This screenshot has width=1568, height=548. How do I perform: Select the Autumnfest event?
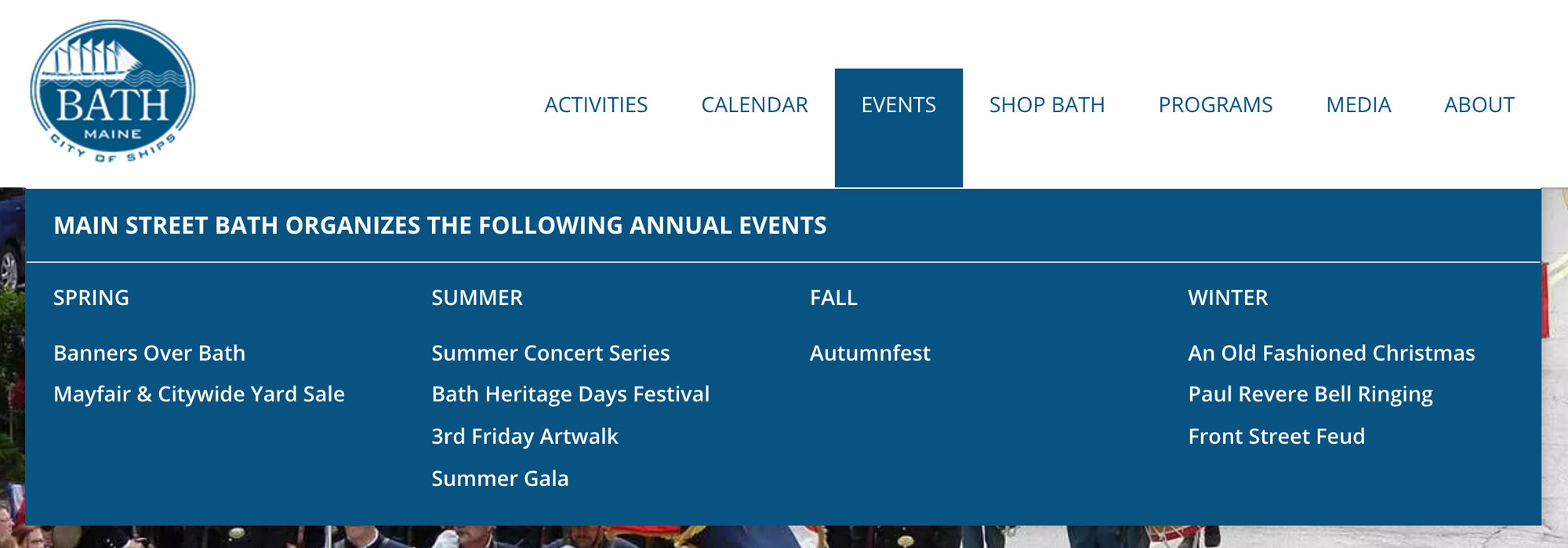tap(870, 354)
